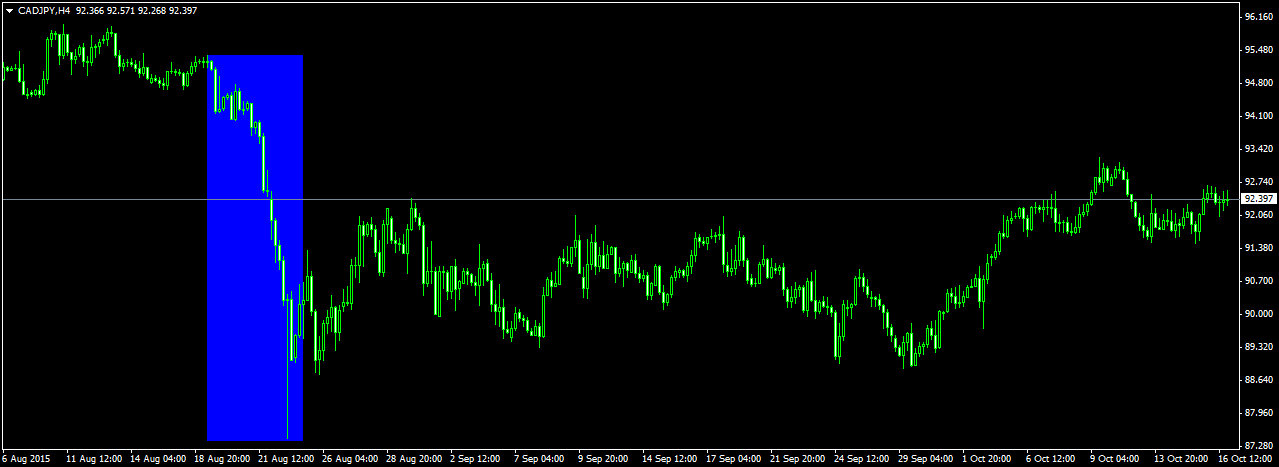The width and height of the screenshot is (1279, 467).
Task: Click the 17 Sep 04:00 time label
Action: click(x=734, y=459)
